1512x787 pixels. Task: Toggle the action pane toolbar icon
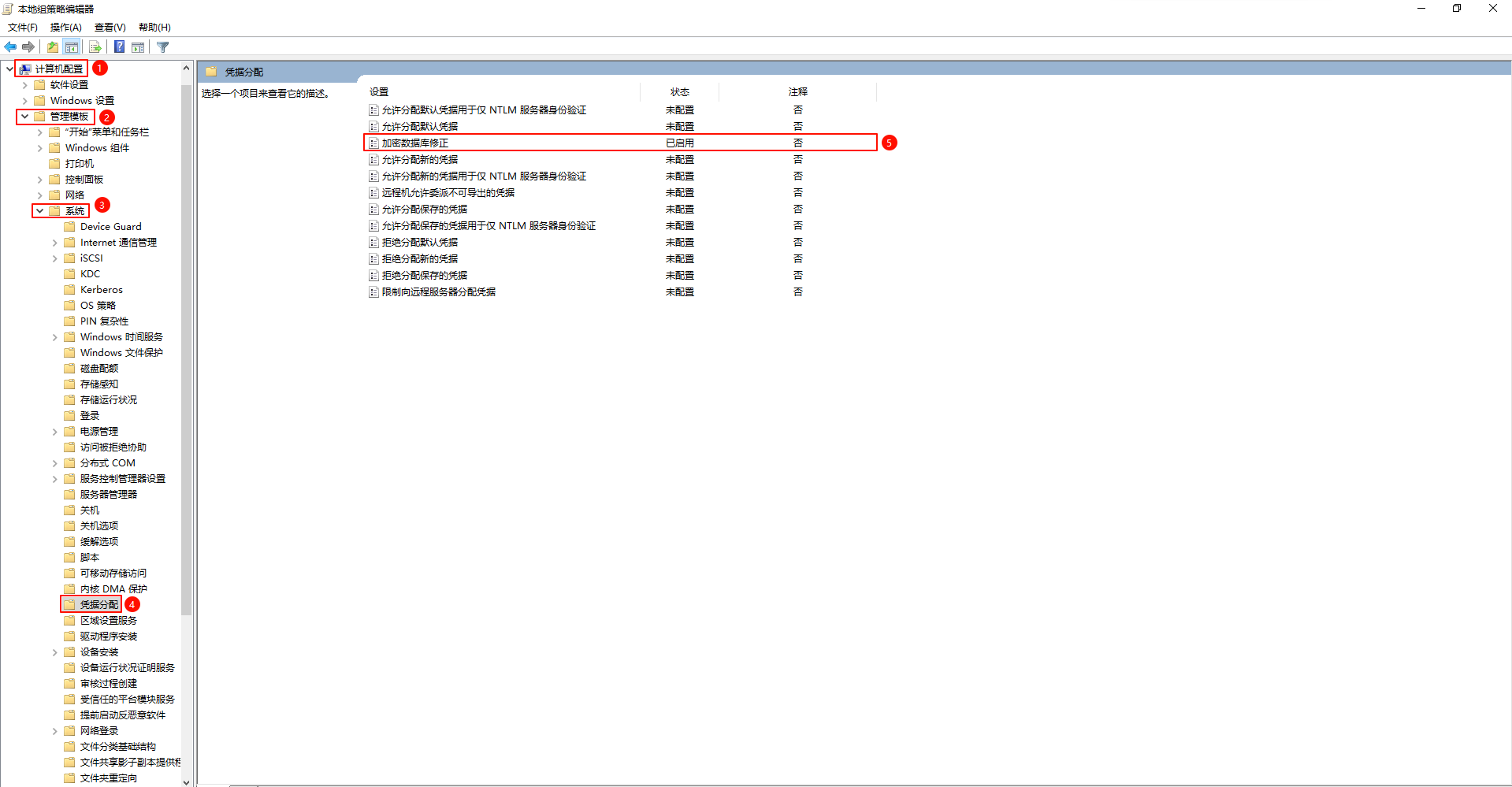coord(138,47)
